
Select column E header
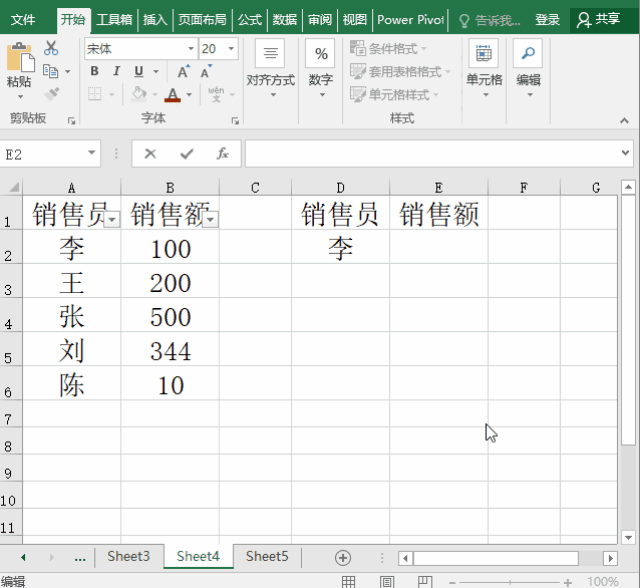point(439,188)
